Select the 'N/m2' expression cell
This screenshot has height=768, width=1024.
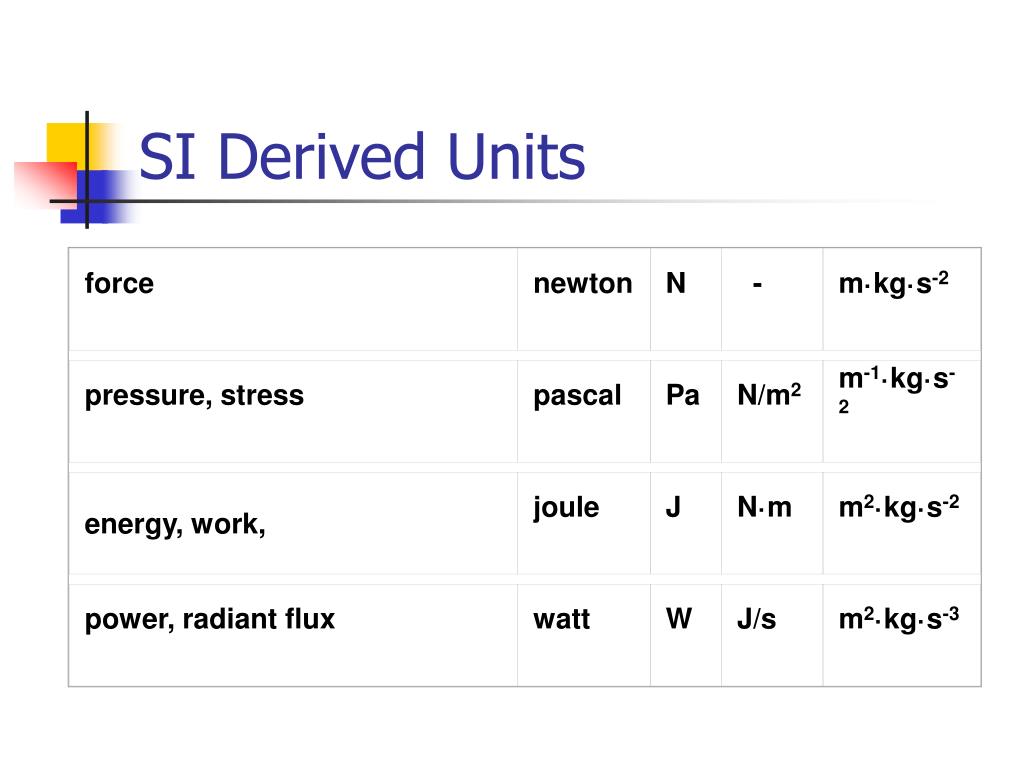click(772, 411)
